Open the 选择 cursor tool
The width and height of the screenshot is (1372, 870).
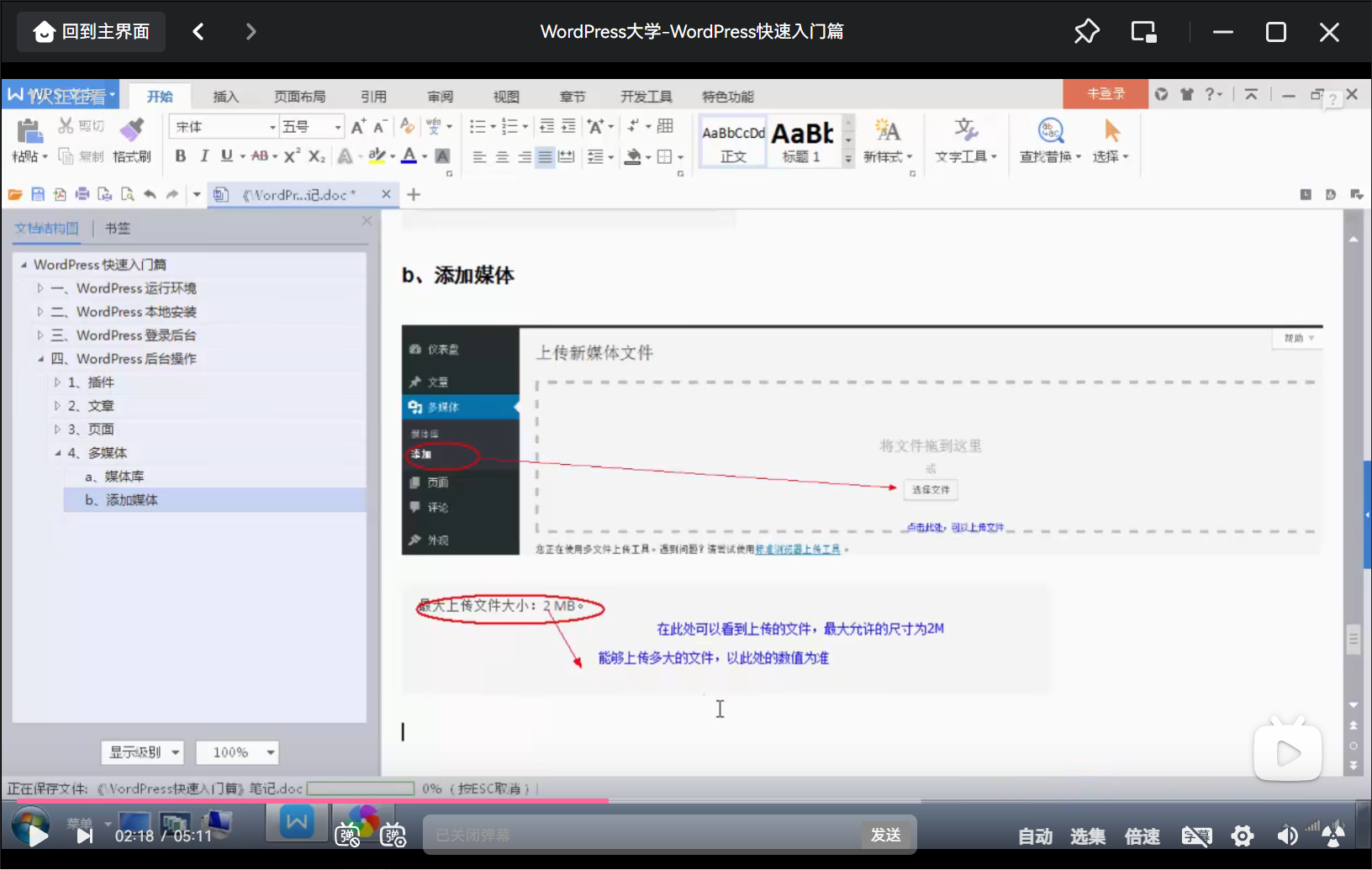pyautogui.click(x=1111, y=140)
